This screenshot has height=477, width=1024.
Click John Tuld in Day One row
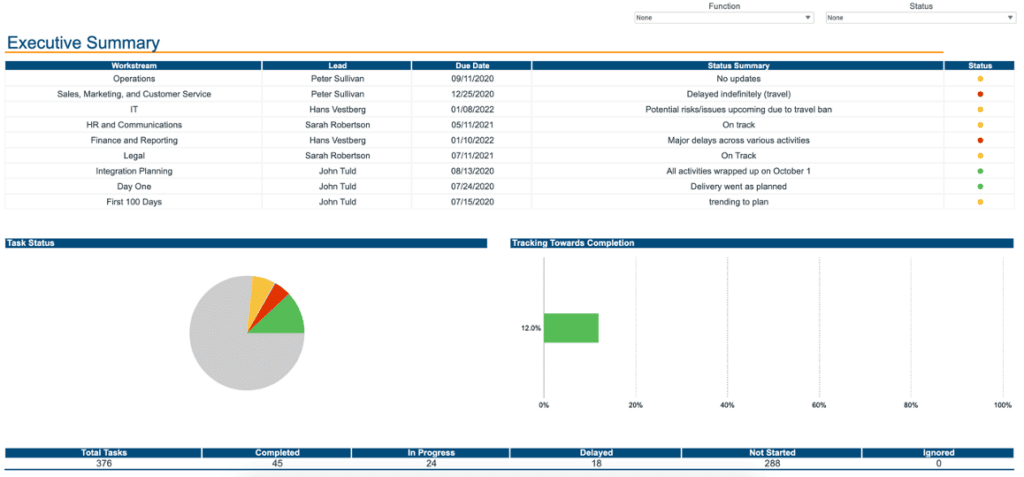(337, 187)
